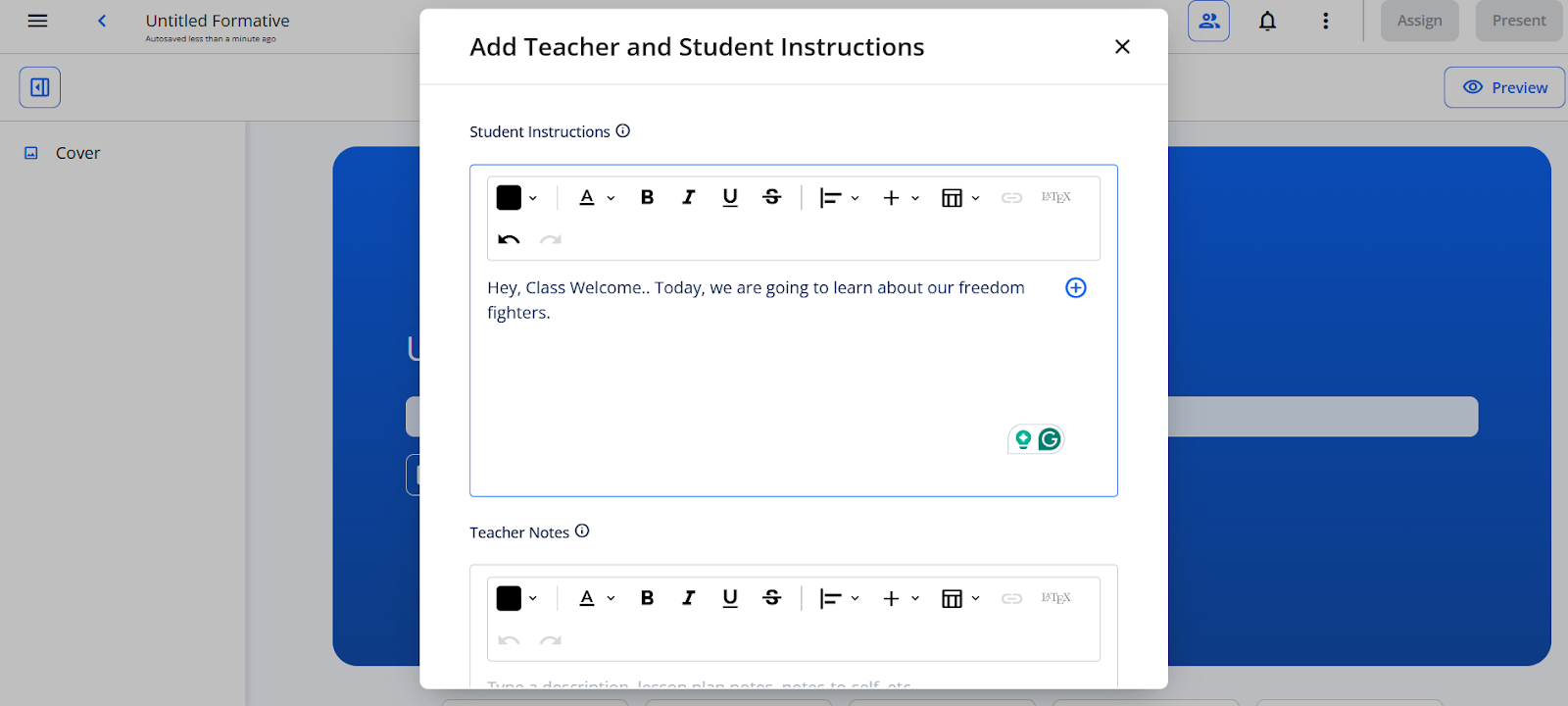Toggle bold in Teacher Notes toolbar

[647, 598]
